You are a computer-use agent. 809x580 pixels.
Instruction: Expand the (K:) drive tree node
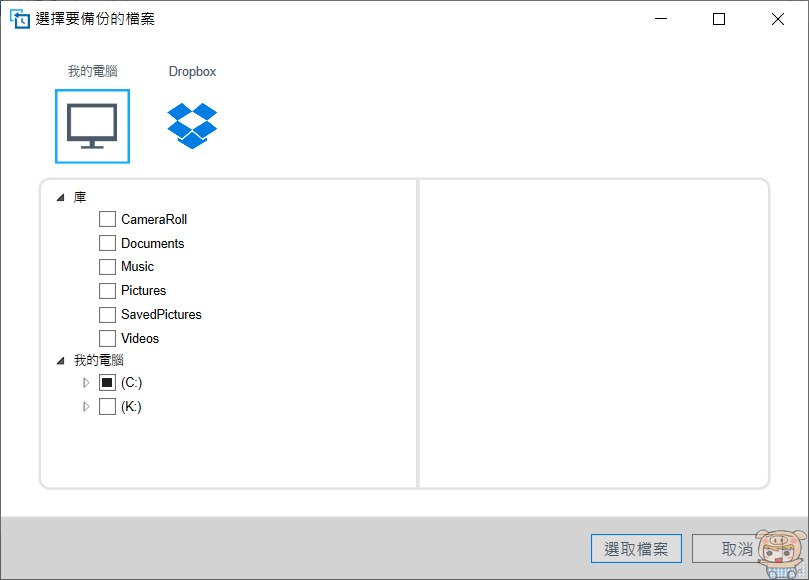click(85, 406)
